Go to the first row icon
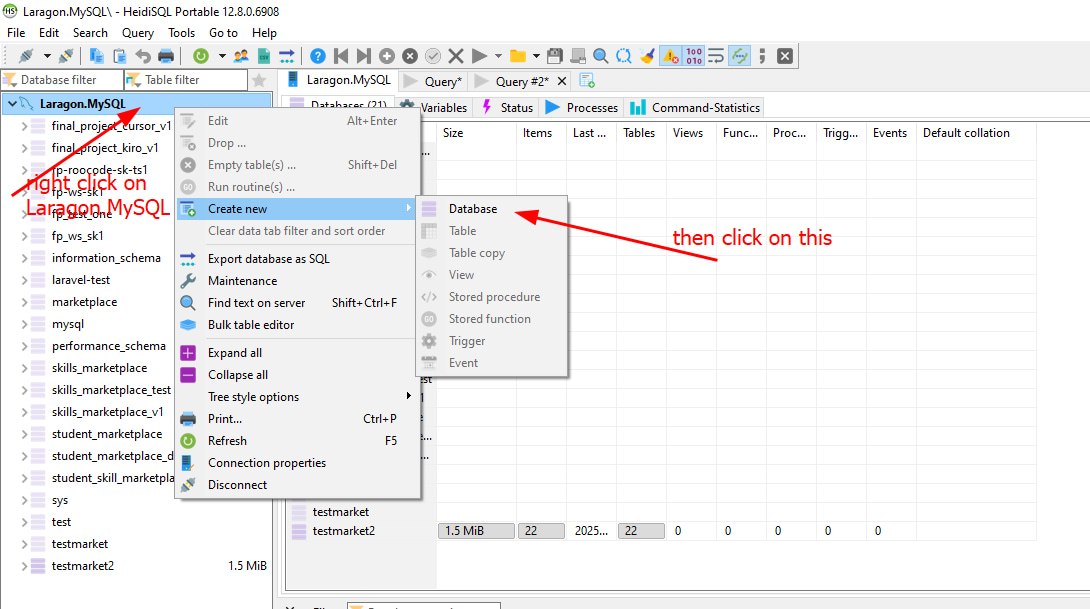This screenshot has width=1090, height=609. (341, 56)
